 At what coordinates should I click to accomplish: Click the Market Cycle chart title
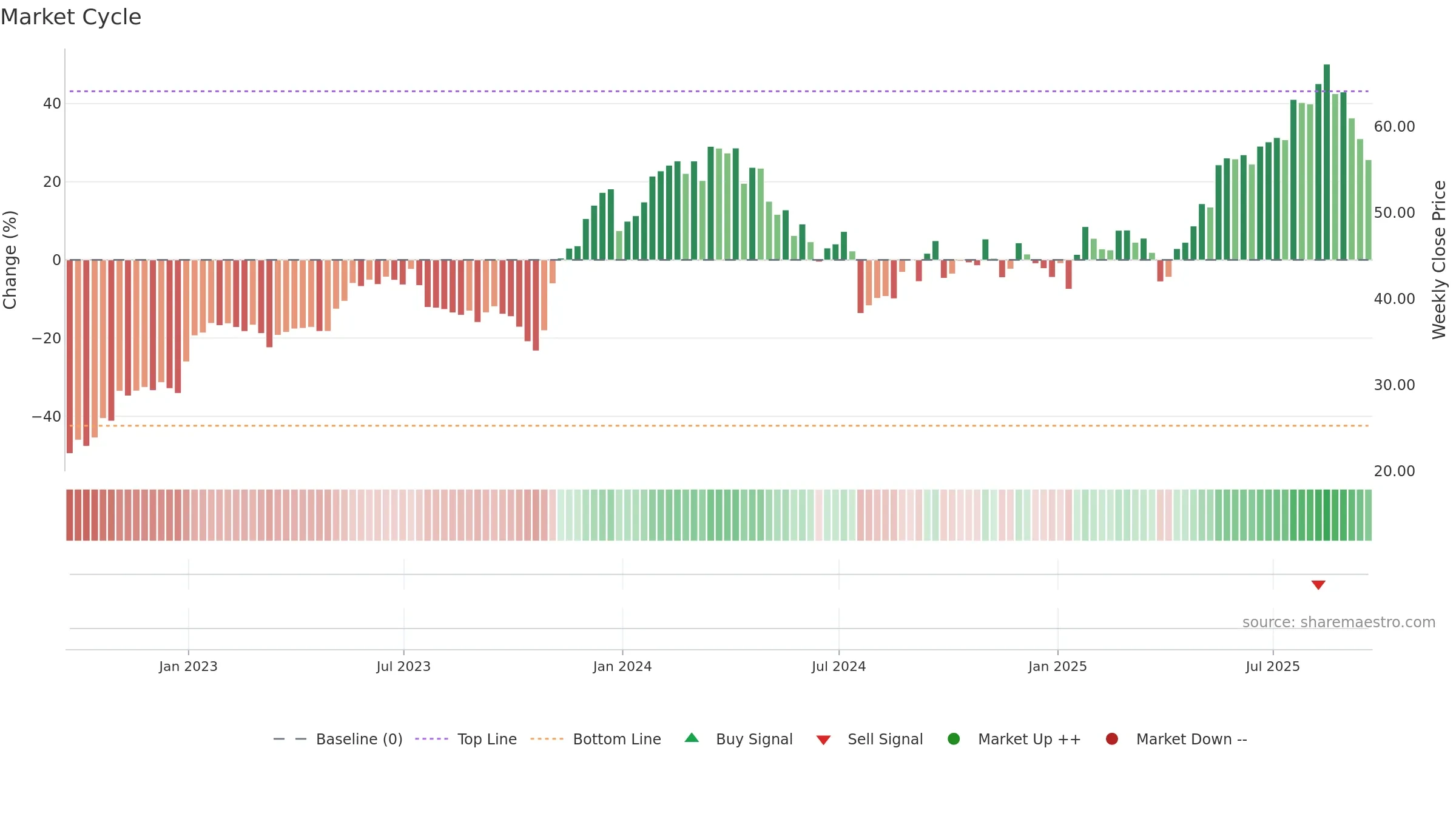pyautogui.click(x=71, y=17)
